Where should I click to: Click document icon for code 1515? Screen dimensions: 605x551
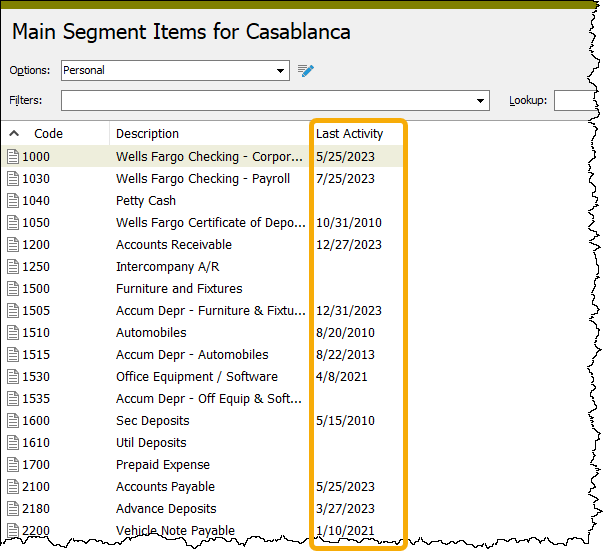[13, 355]
